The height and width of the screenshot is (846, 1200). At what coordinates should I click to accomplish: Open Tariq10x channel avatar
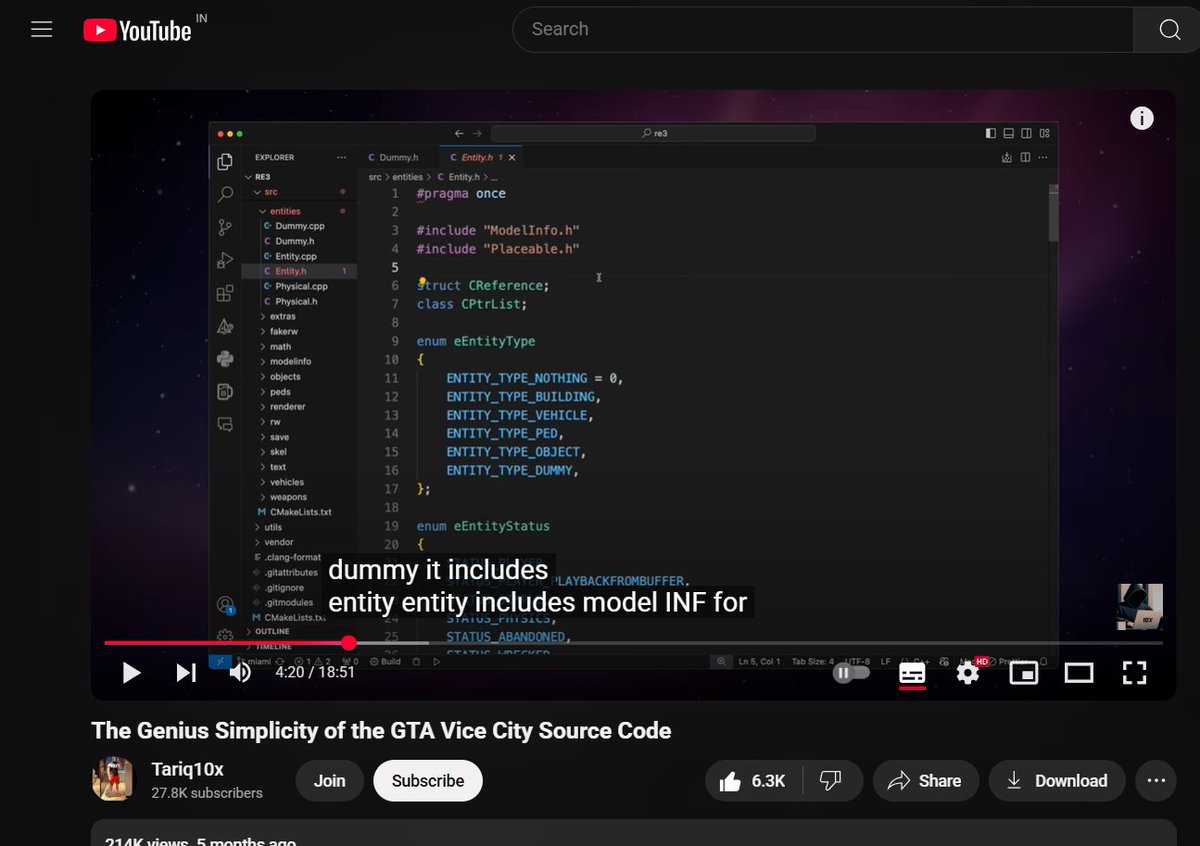coord(112,780)
